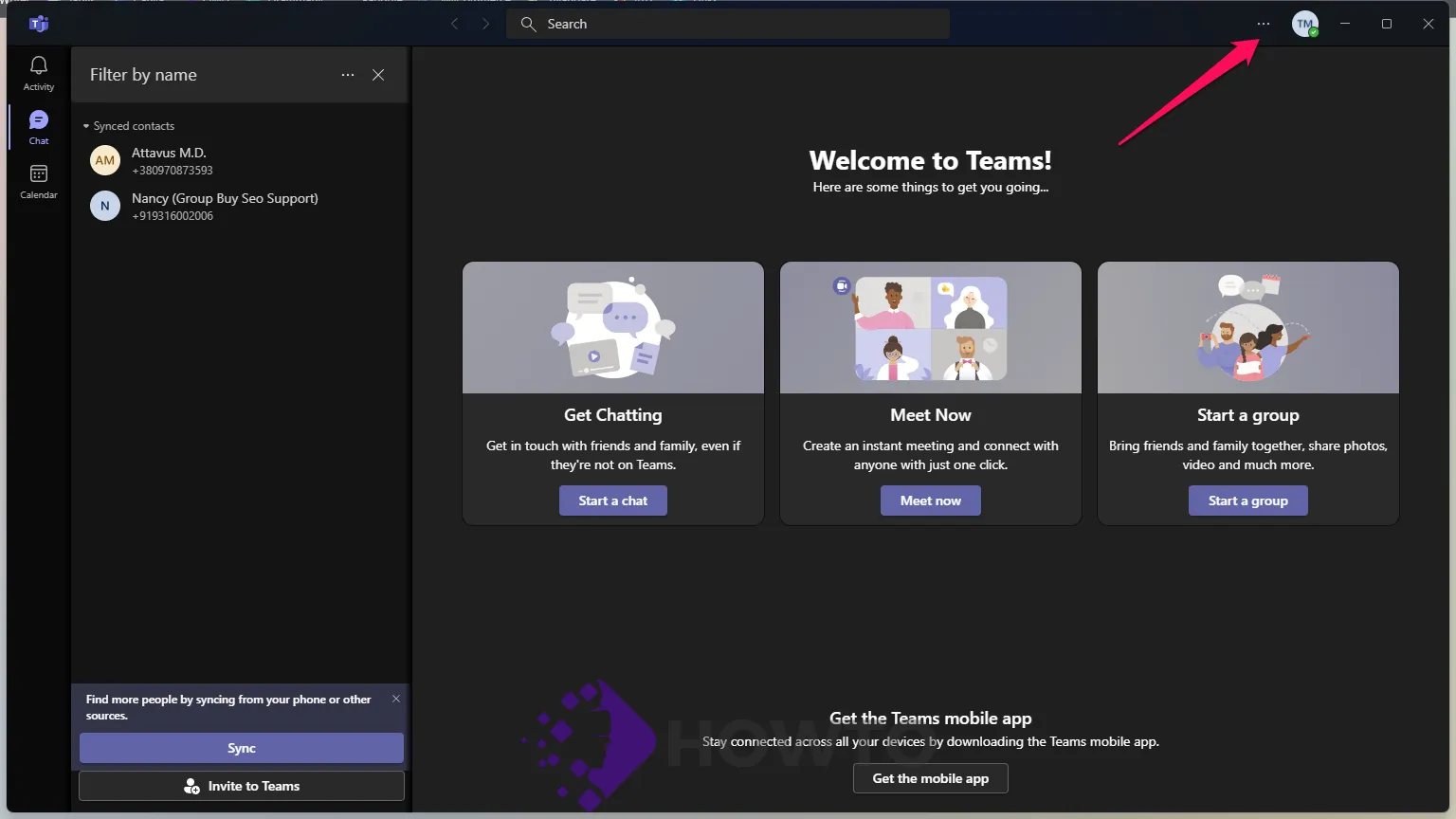Screen dimensions: 1456x819
Task: Open Settings and more ellipsis in title bar
Action: (1264, 24)
